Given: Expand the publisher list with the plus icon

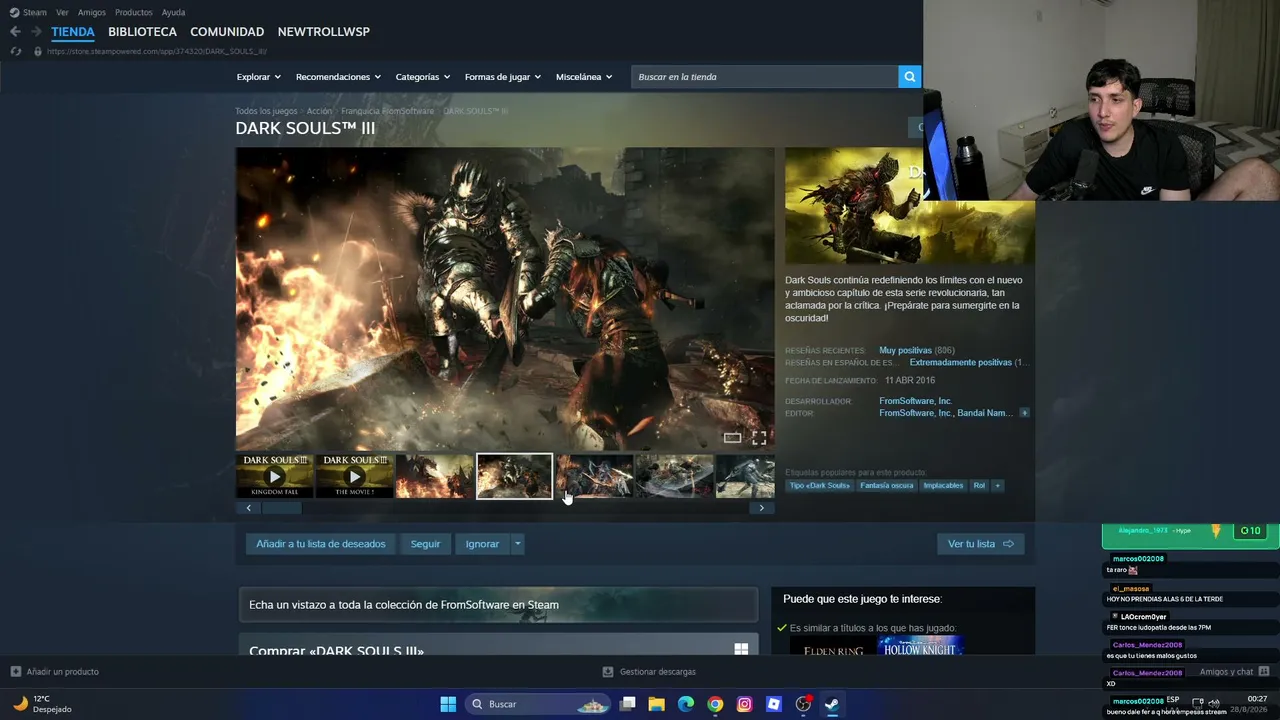Looking at the screenshot, I should (1024, 413).
